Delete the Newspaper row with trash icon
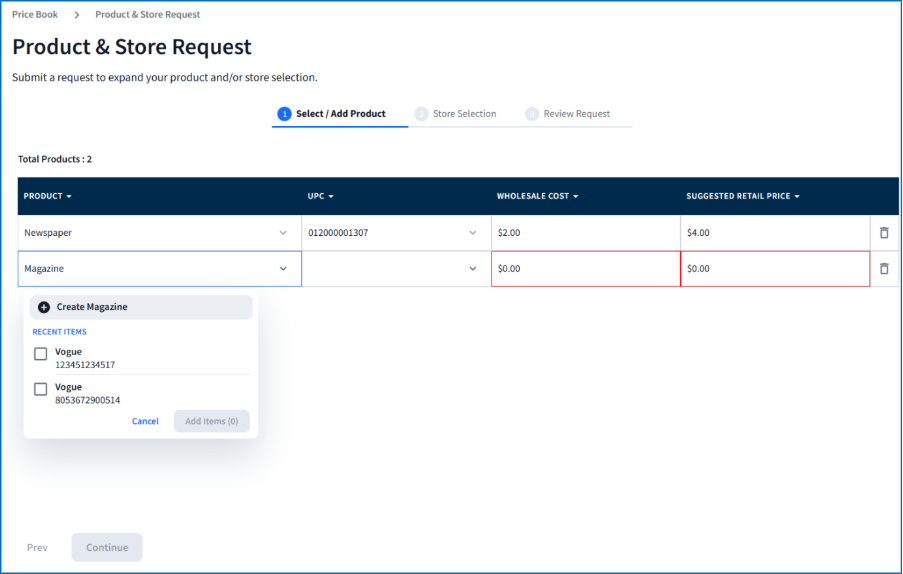This screenshot has height=574, width=903. coord(883,233)
